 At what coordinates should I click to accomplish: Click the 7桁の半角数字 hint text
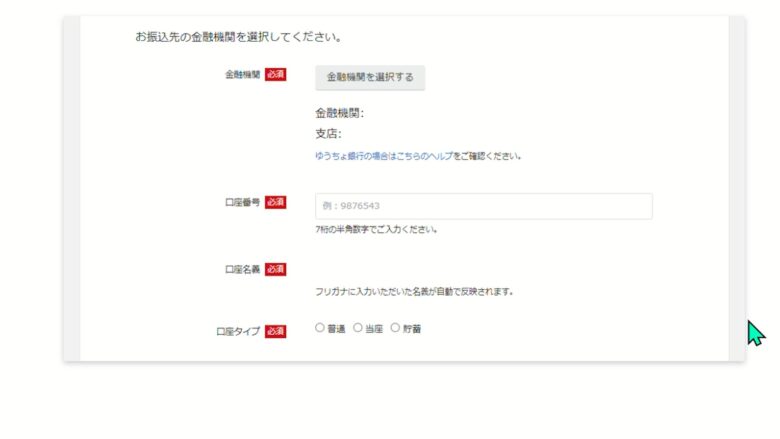click(375, 229)
